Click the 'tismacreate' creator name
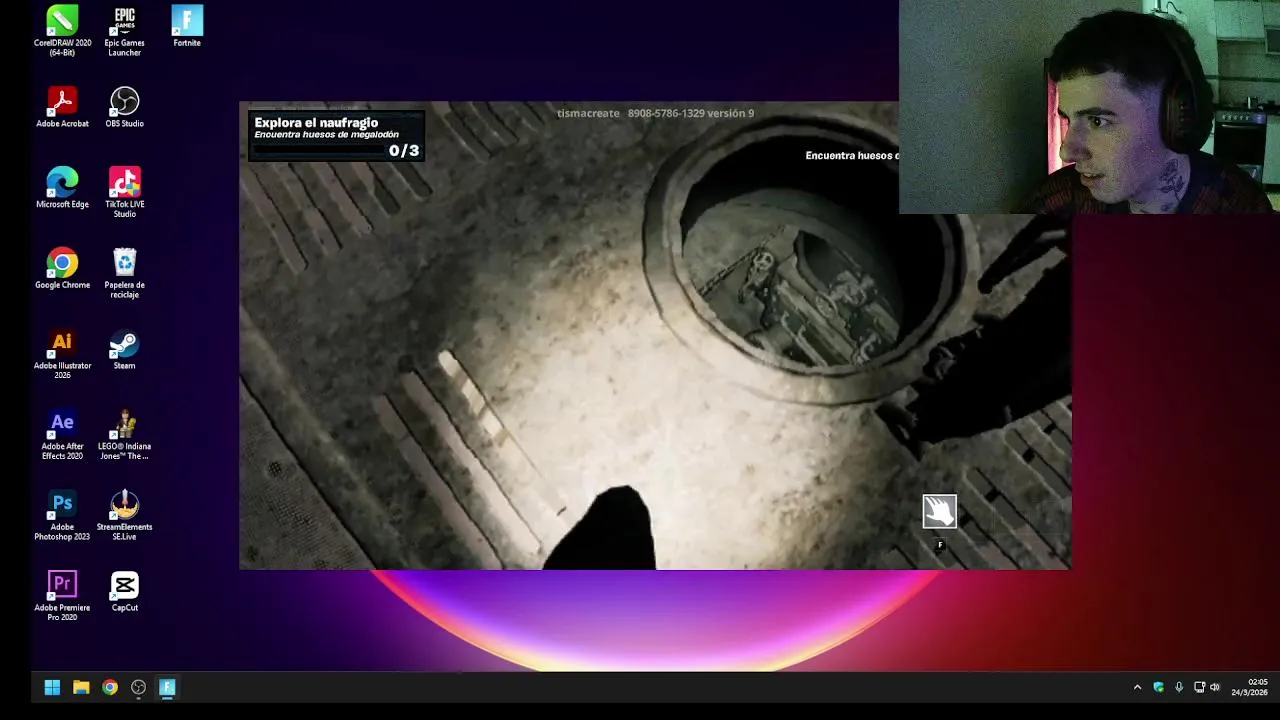The height and width of the screenshot is (720, 1280). (x=588, y=113)
